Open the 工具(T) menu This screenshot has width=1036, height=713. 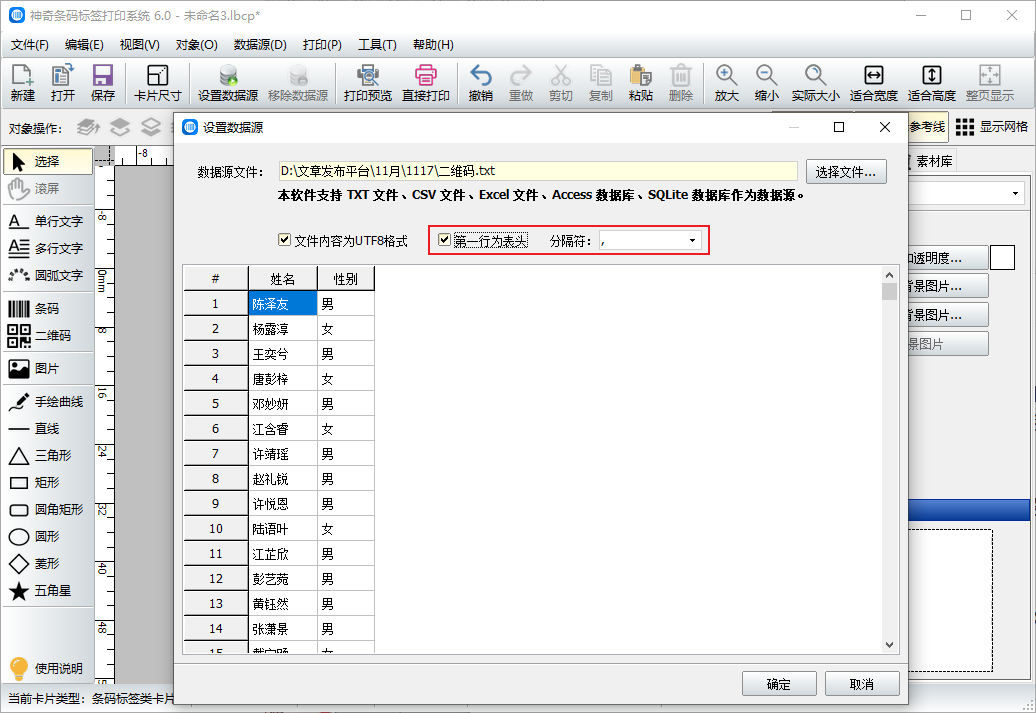click(377, 45)
